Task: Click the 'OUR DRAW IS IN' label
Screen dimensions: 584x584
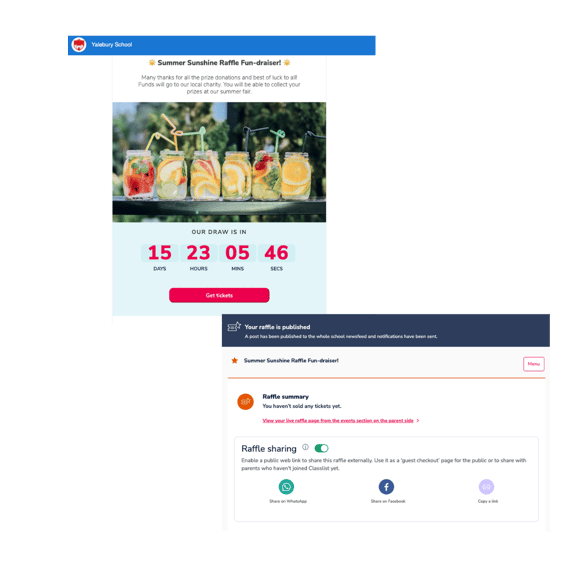Action: pos(219,232)
